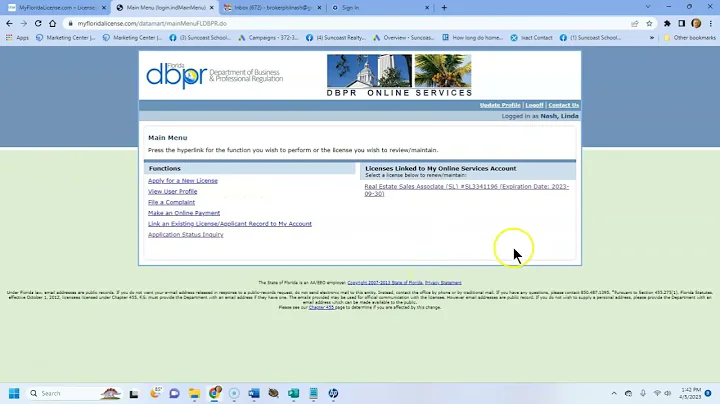The width and height of the screenshot is (720, 404).
Task: Click the browser forward arrow
Action: 23,23
